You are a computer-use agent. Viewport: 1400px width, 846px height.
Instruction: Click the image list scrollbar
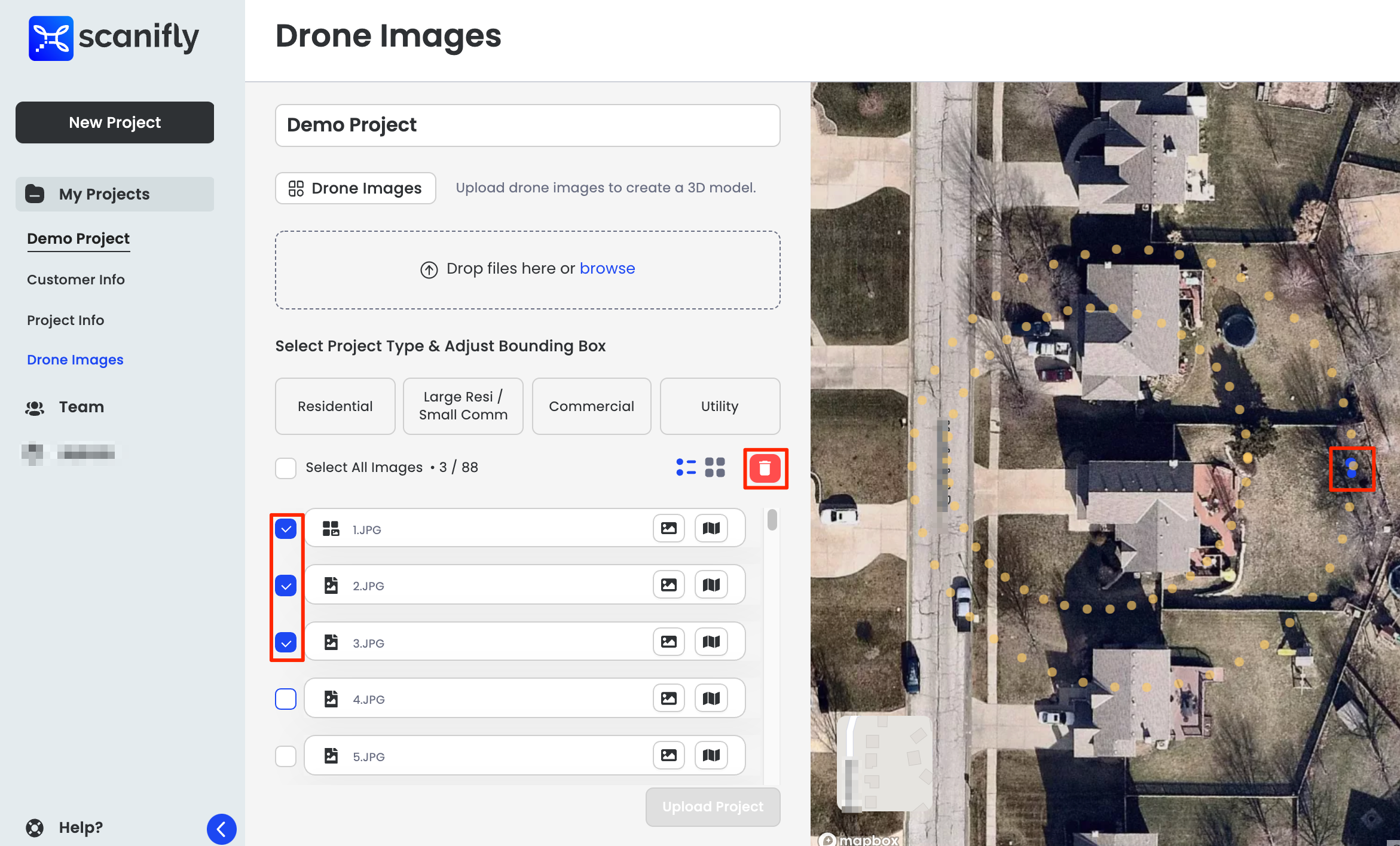click(772, 520)
